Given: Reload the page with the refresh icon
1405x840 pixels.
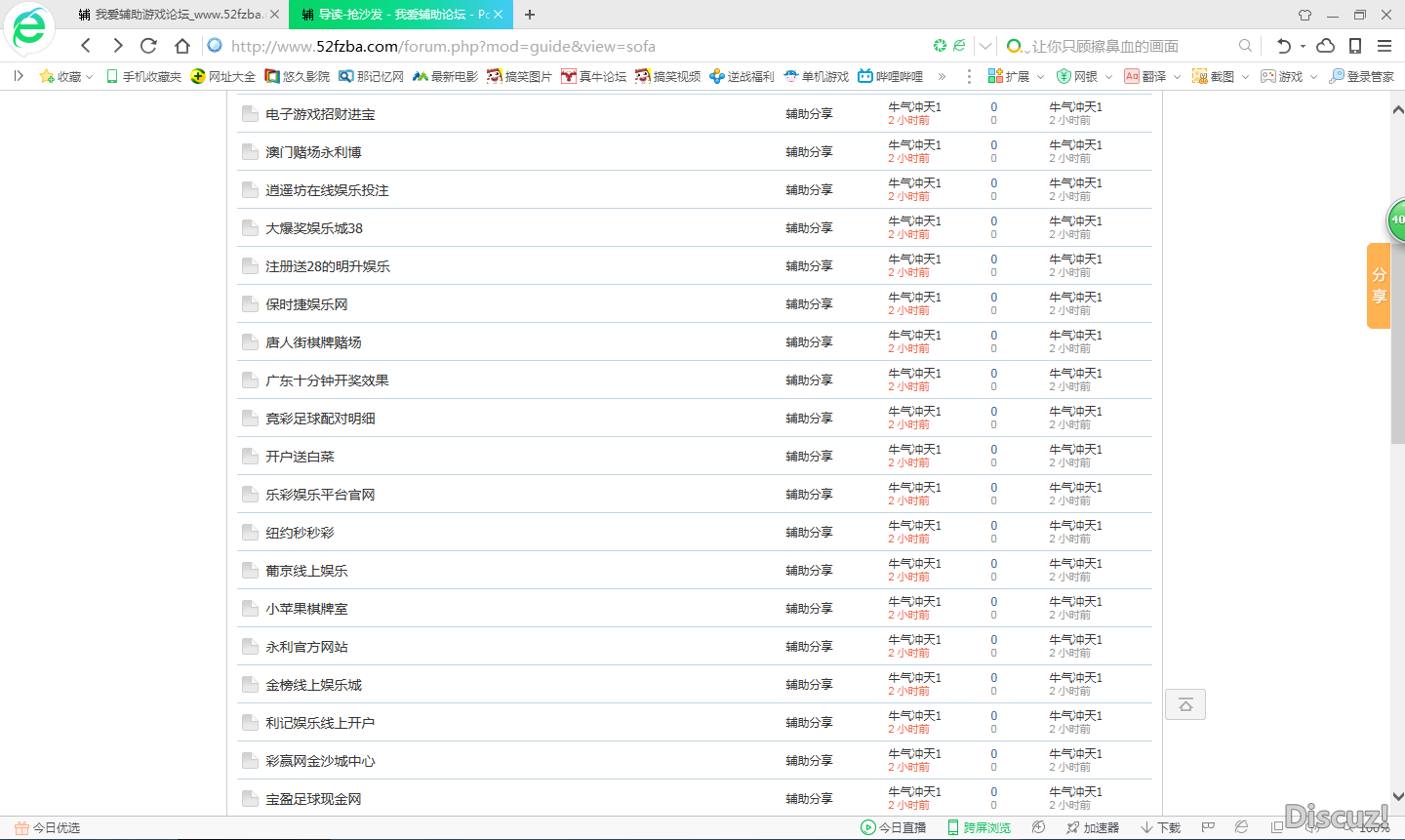Looking at the screenshot, I should click(x=149, y=46).
